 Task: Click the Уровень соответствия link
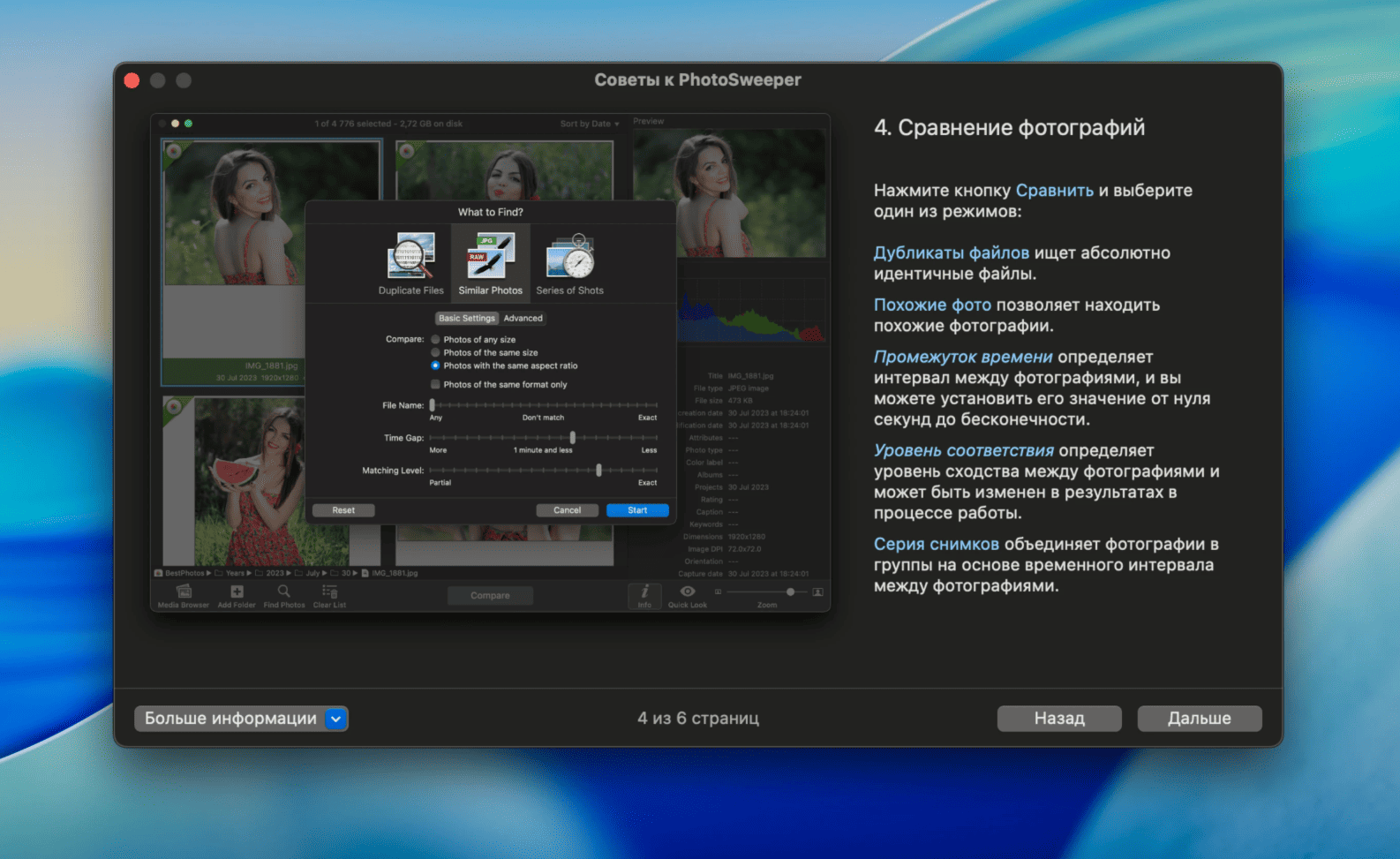pyautogui.click(x=964, y=451)
